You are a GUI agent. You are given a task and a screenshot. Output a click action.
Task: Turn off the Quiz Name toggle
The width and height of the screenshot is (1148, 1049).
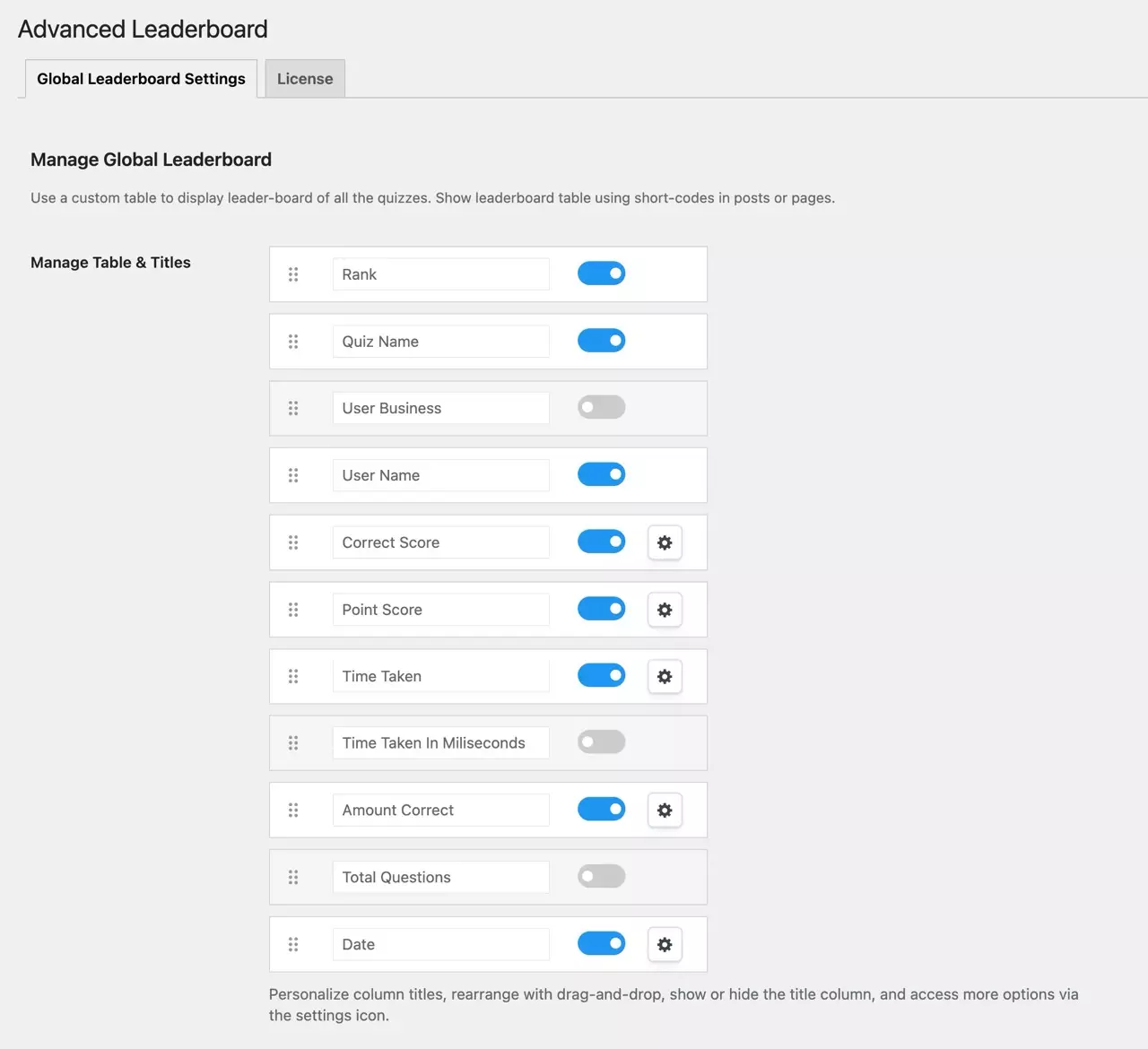click(x=601, y=341)
